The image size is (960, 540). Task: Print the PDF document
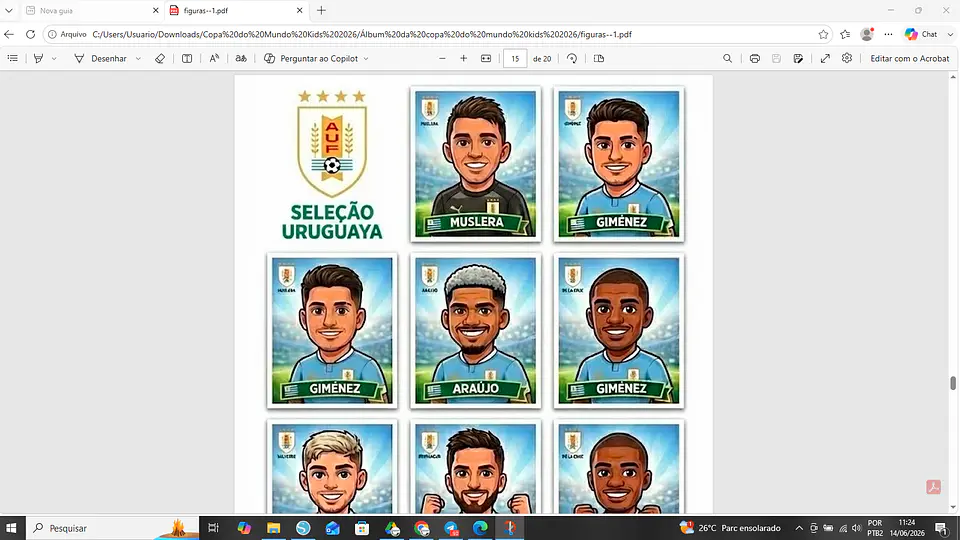point(754,58)
